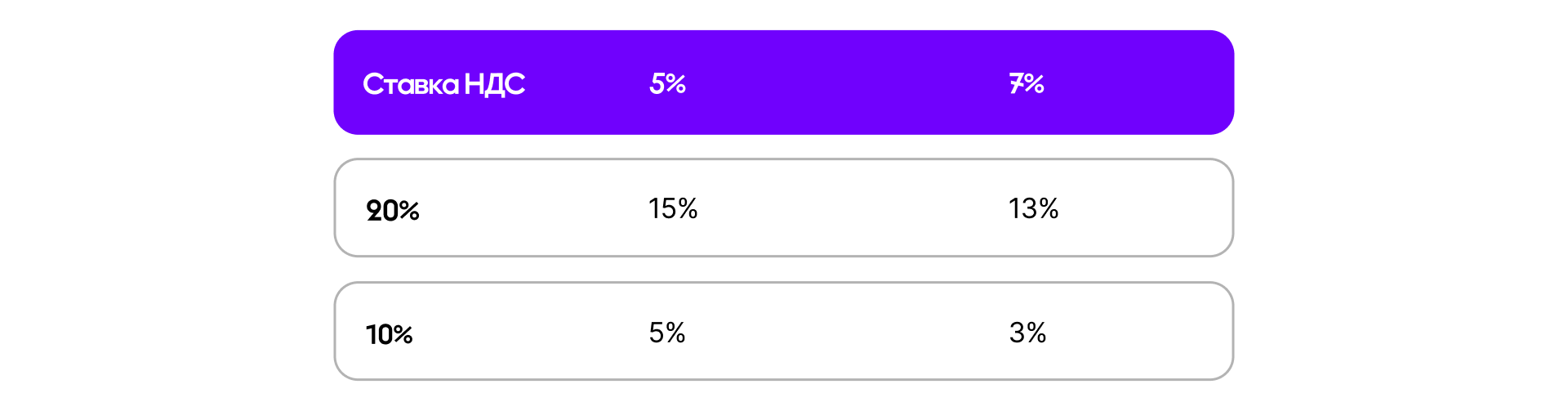Click space between Ставка НДС and header 5%
The height and width of the screenshot is (411, 1568).
(x=587, y=83)
